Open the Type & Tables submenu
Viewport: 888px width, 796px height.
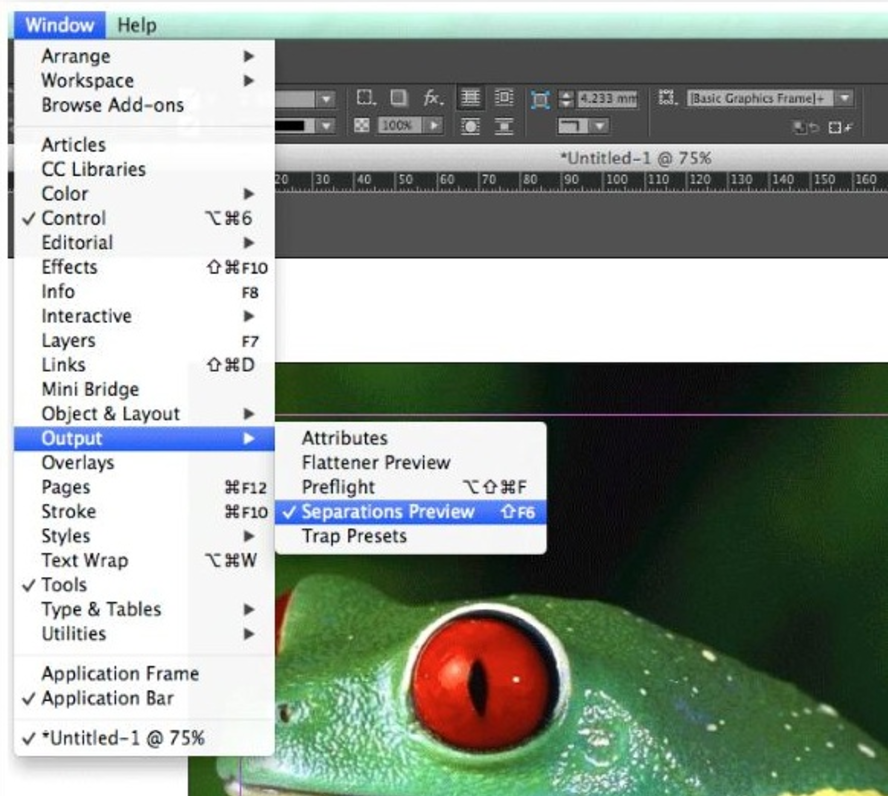coord(102,609)
